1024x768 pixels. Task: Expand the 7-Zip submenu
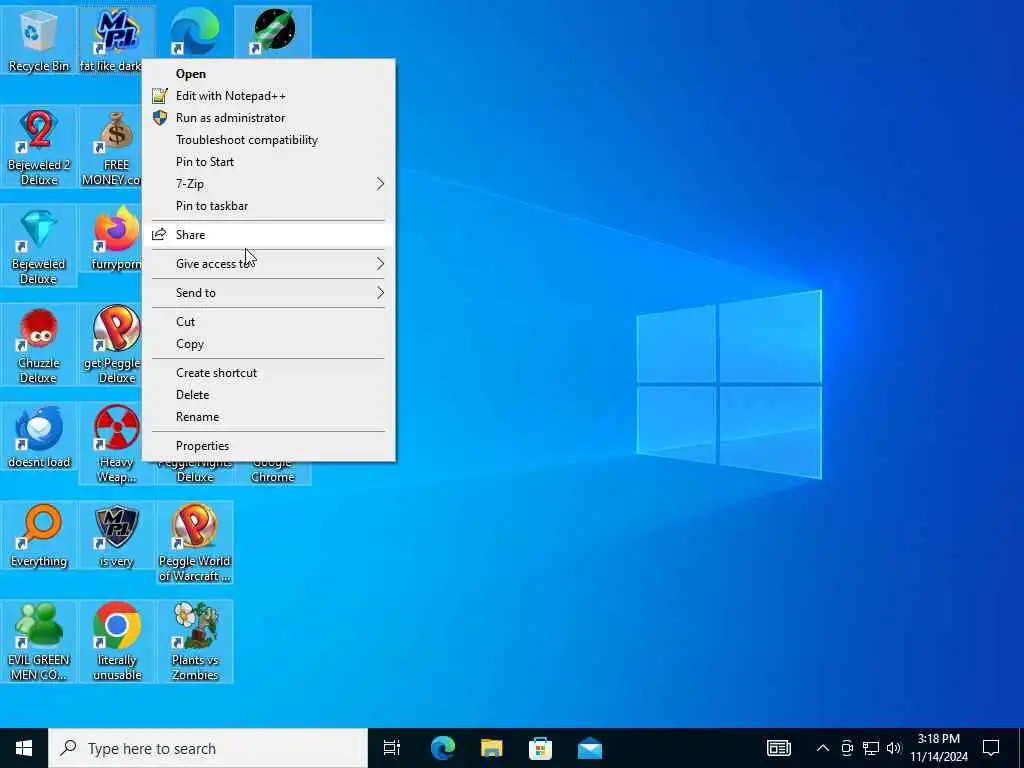(x=268, y=184)
